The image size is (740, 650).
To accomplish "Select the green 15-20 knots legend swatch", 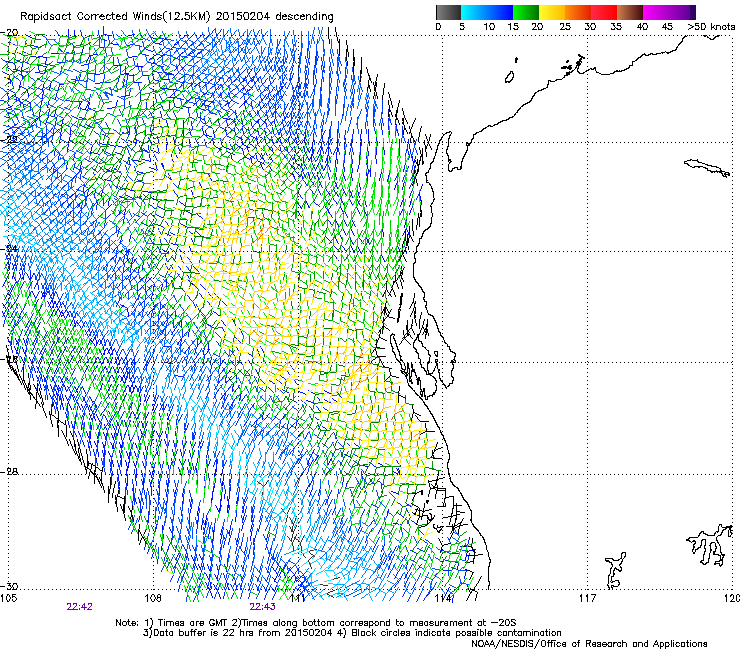I will tap(526, 12).
